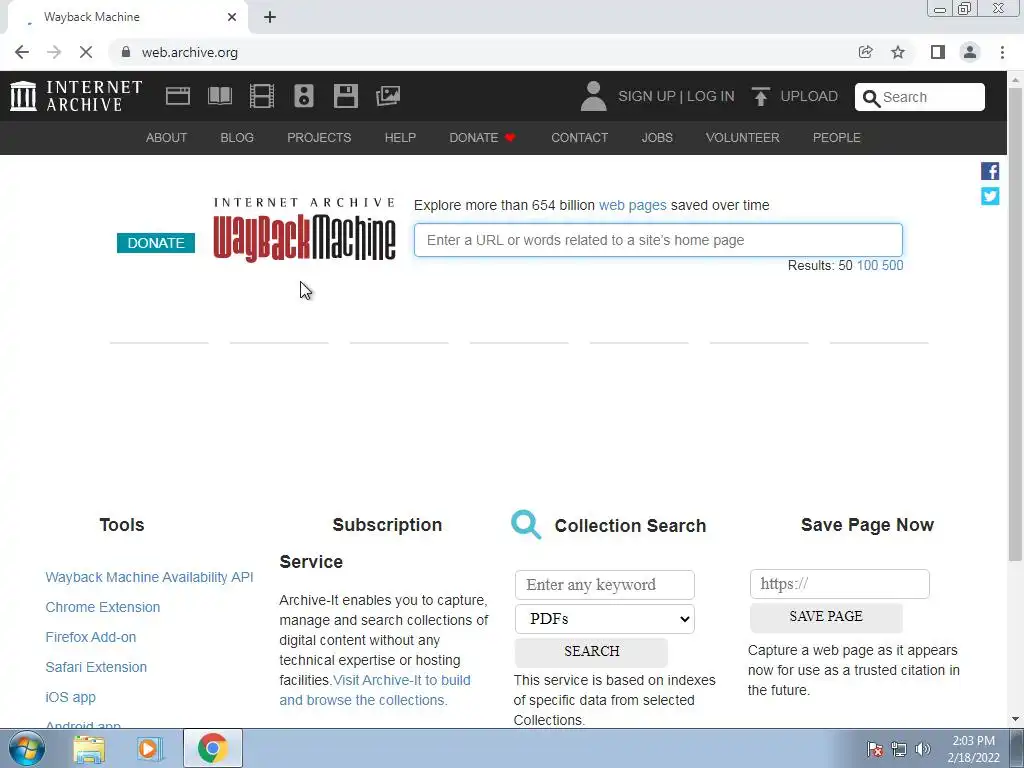Follow the 'web pages' link

pyautogui.click(x=632, y=205)
